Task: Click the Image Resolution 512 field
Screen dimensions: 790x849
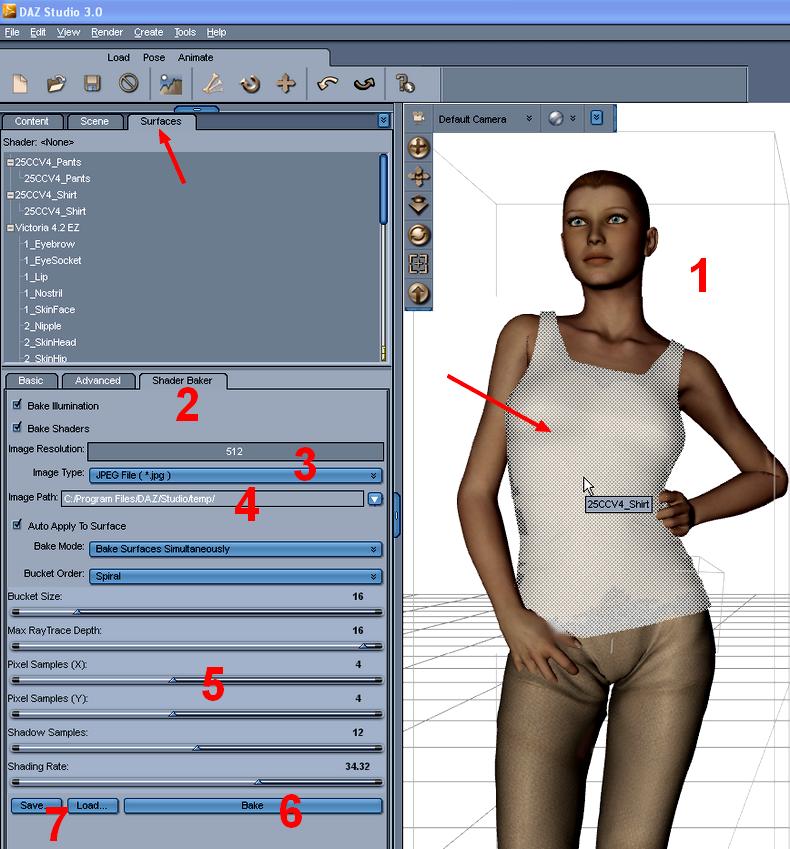Action: pos(236,452)
